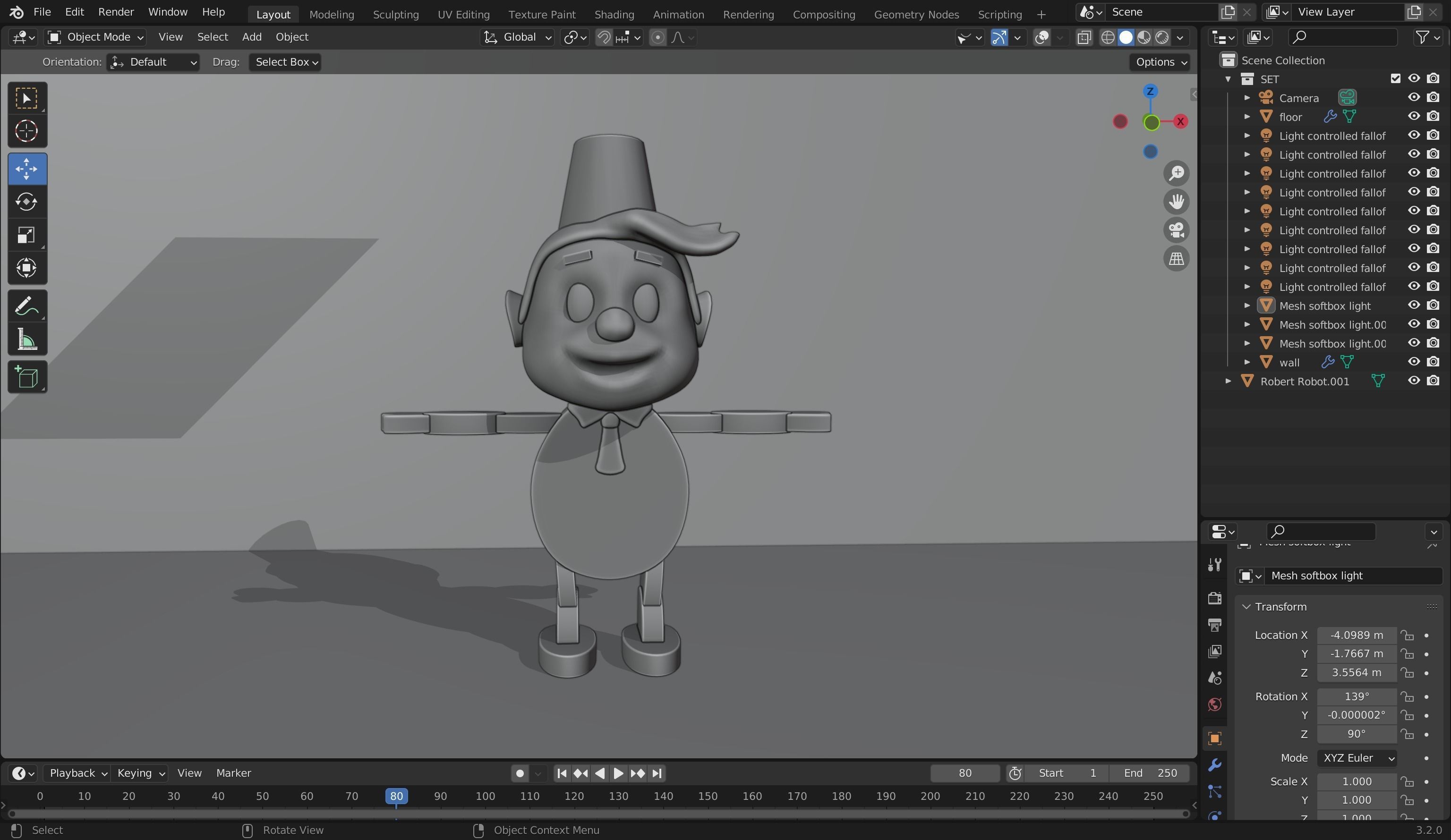Open Global transform orientation dropdown

pos(517,37)
